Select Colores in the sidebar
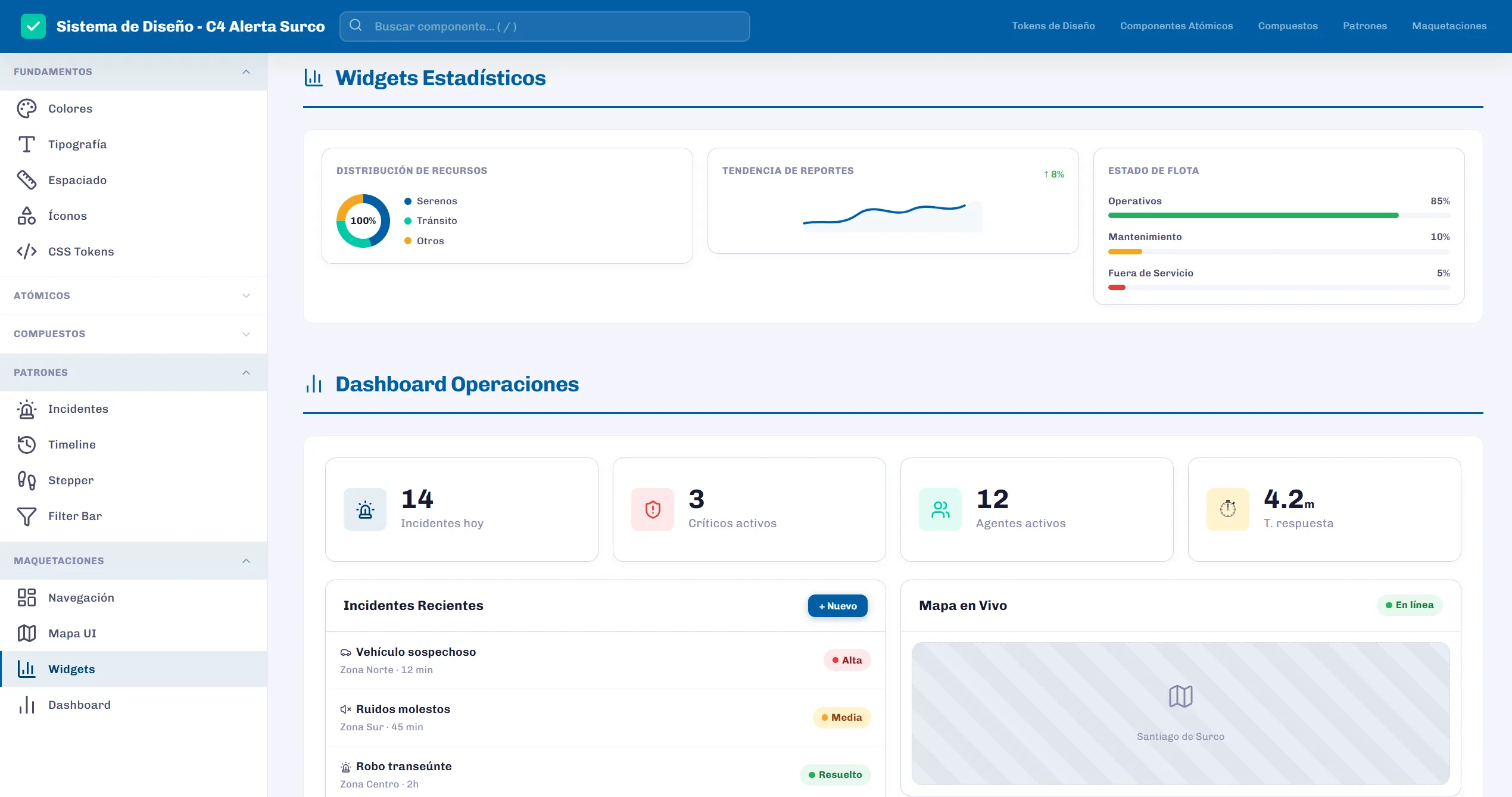Image resolution: width=1512 pixels, height=797 pixels. click(133, 108)
